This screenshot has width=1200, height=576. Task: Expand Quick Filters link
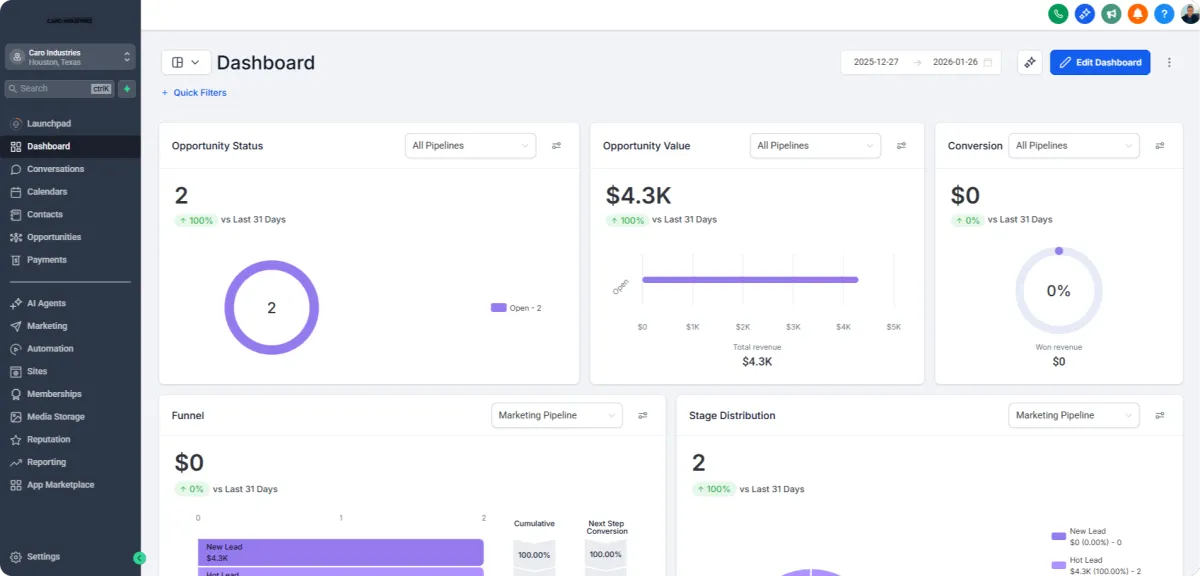coord(194,92)
